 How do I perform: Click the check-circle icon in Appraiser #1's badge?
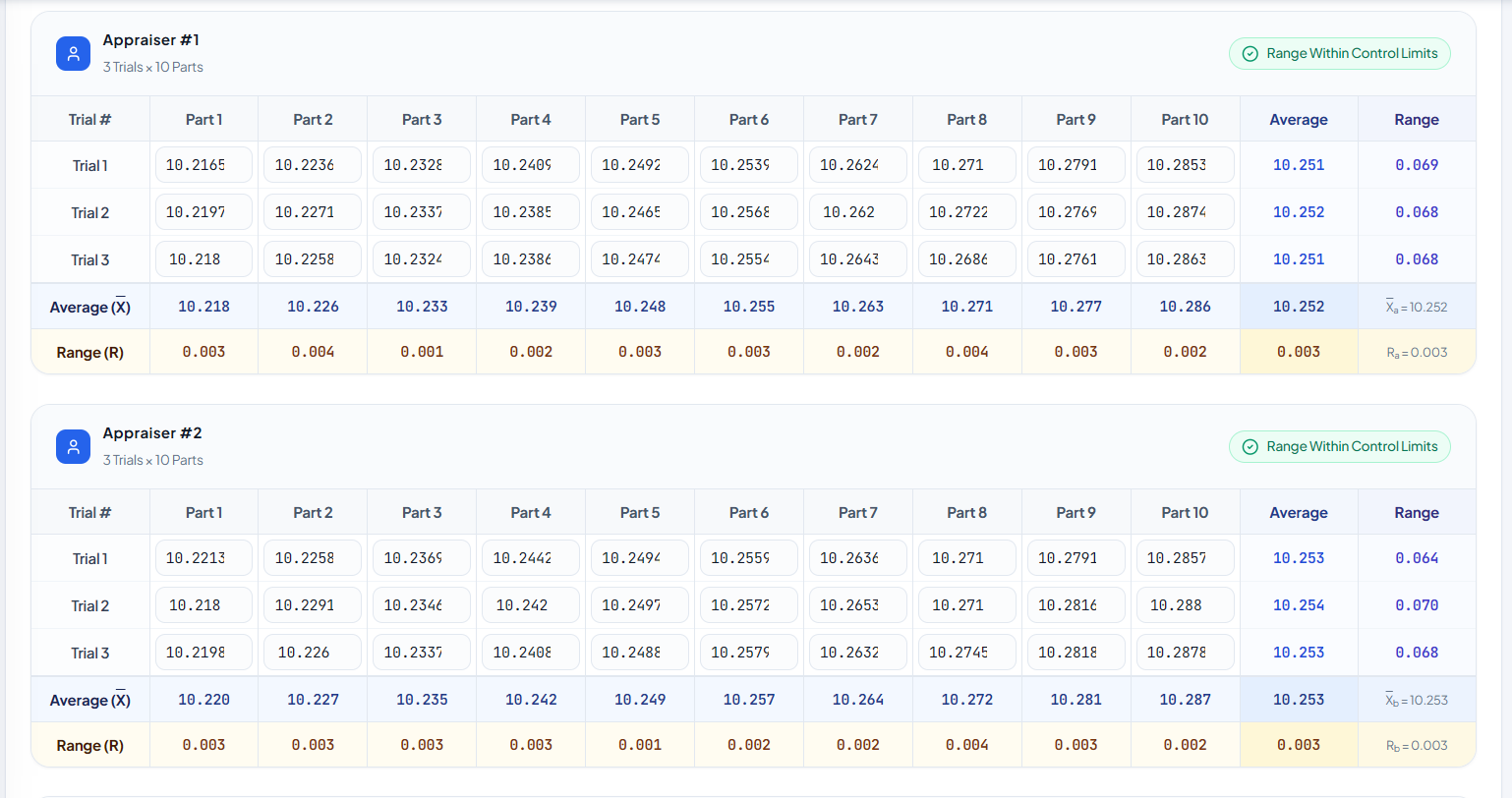(1250, 54)
